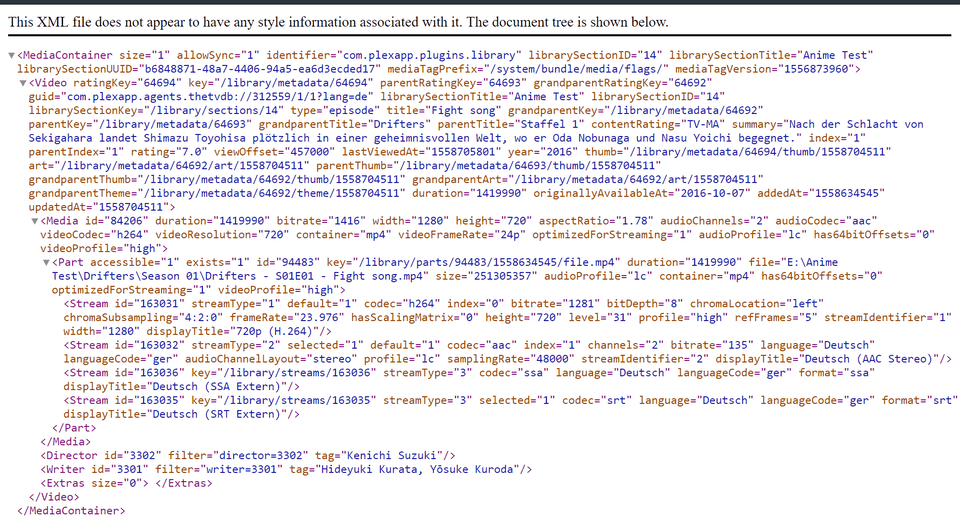Viewport: 960px width, 521px height.
Task: Click the originallyAvailableAt "2016-10-07" value
Action: pos(712,193)
